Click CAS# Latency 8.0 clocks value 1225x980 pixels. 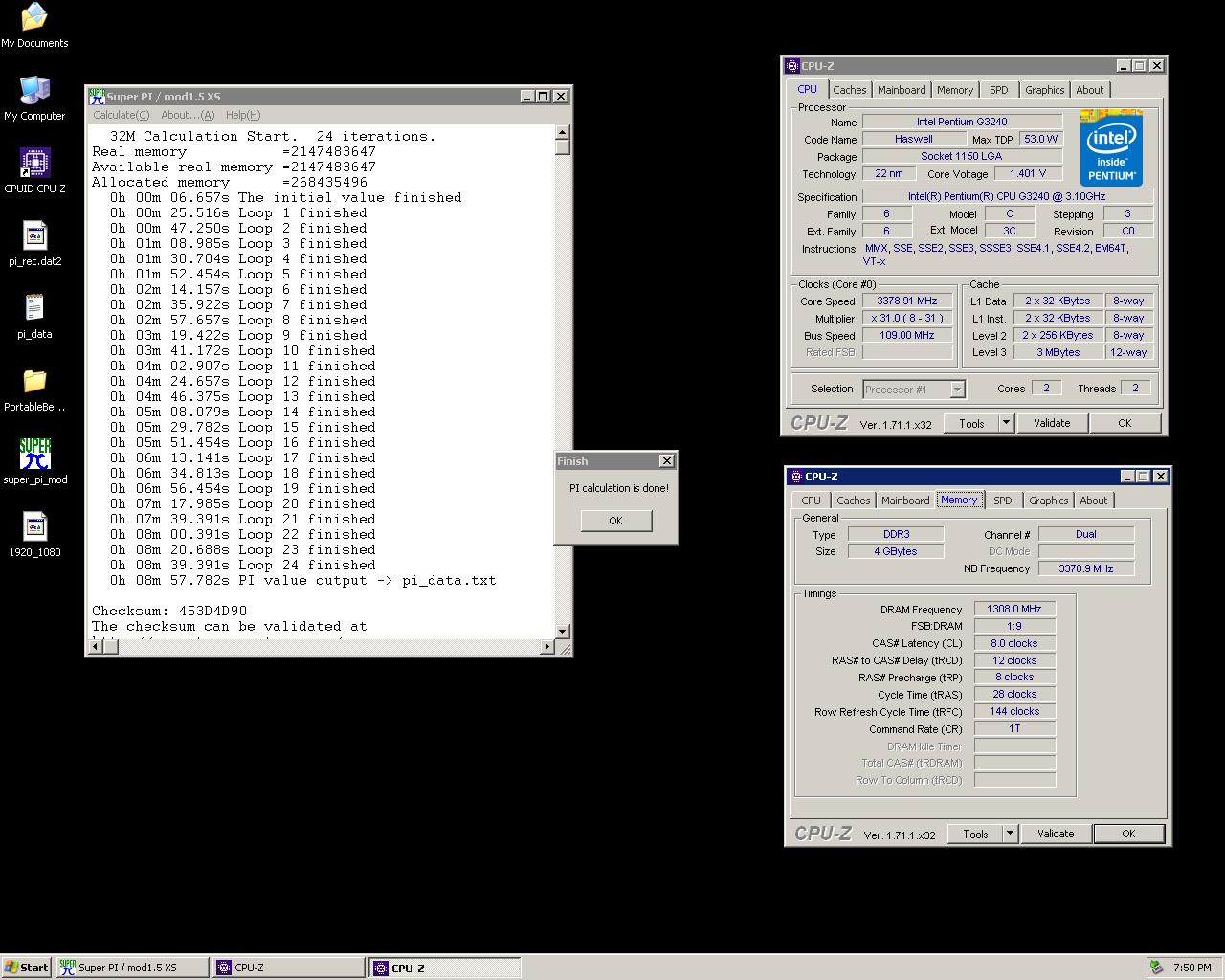point(1014,643)
